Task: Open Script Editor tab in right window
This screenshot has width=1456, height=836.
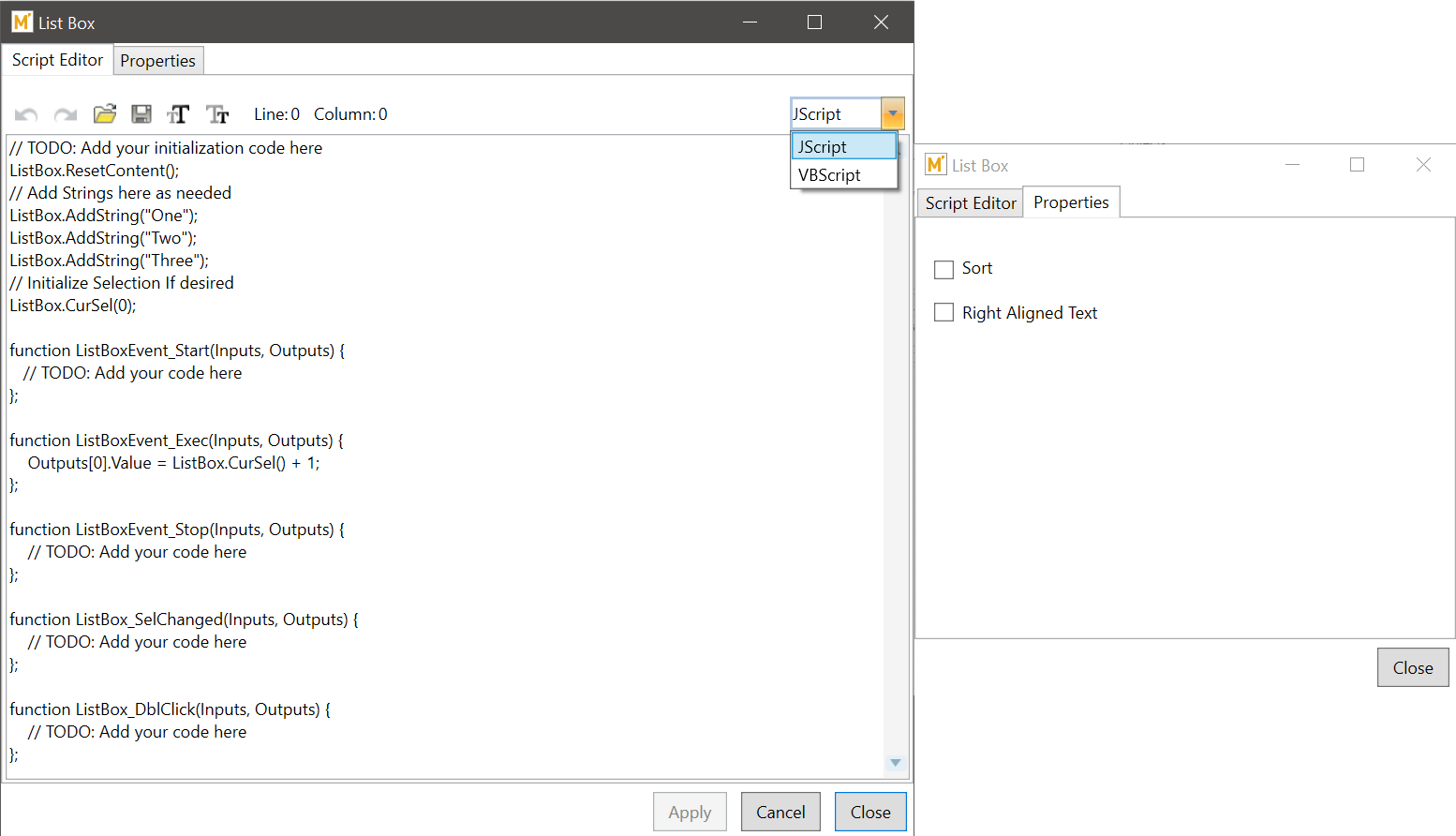Action: point(970,203)
